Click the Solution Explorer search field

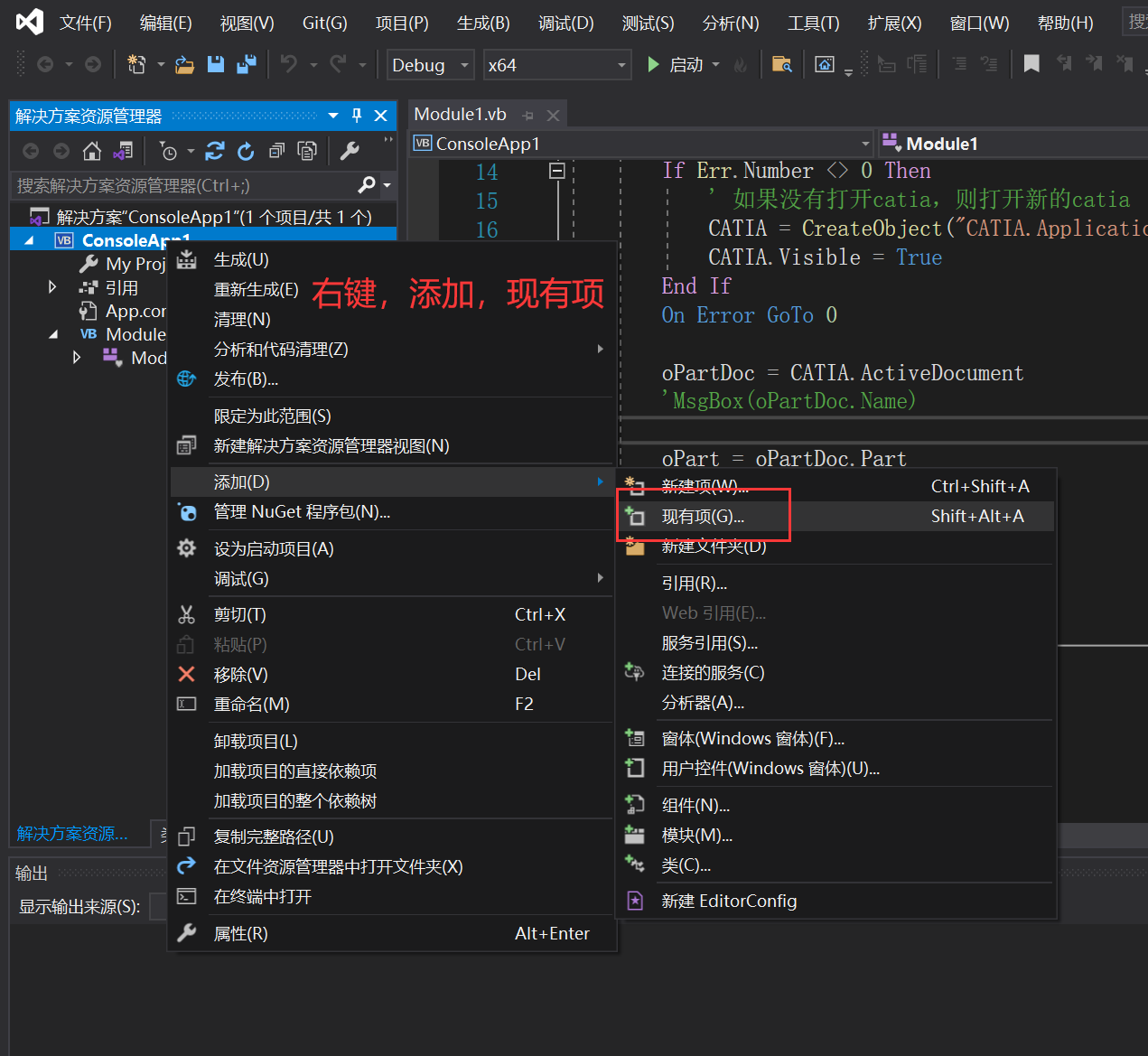(x=185, y=185)
